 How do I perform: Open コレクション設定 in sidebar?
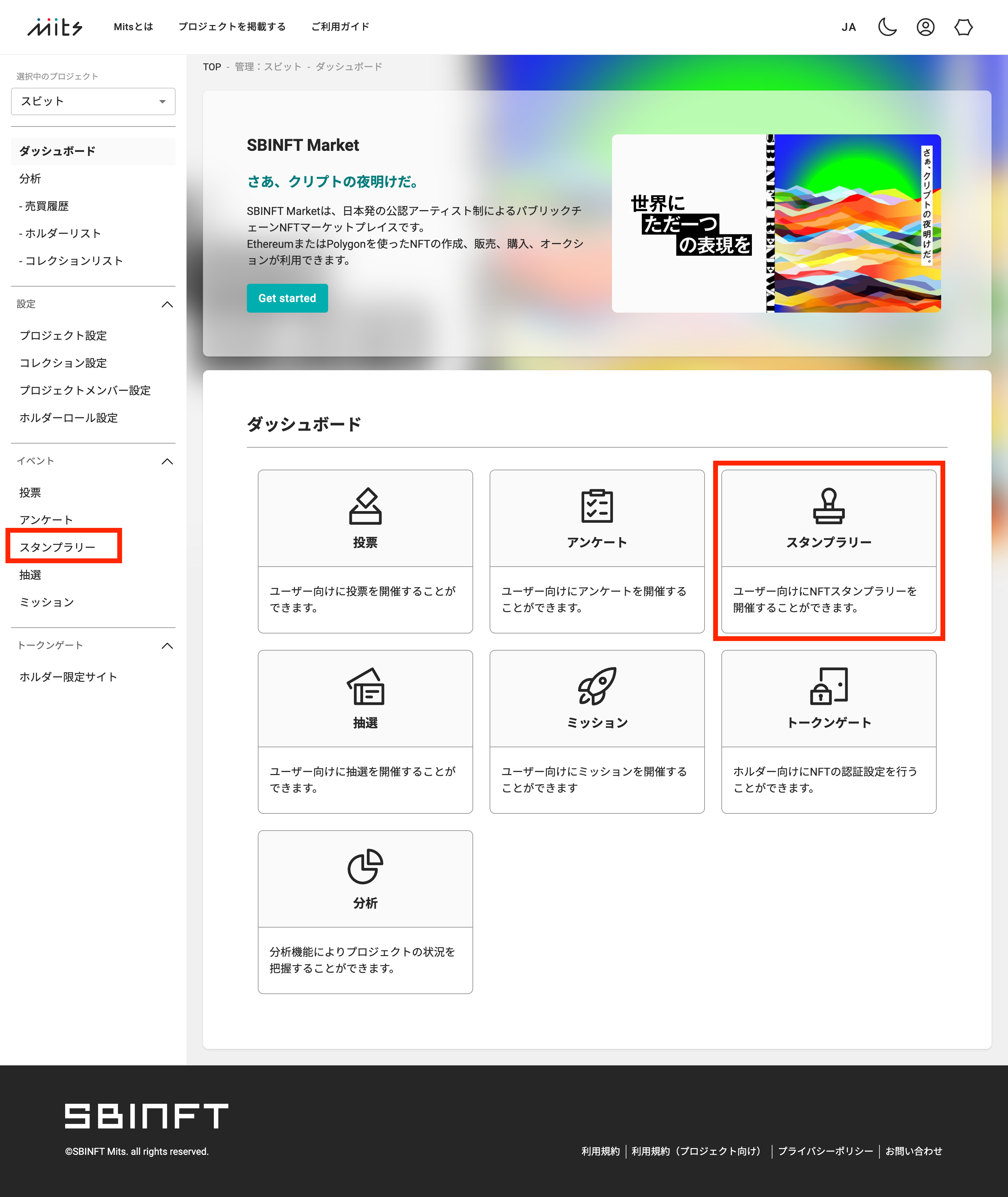[63, 363]
